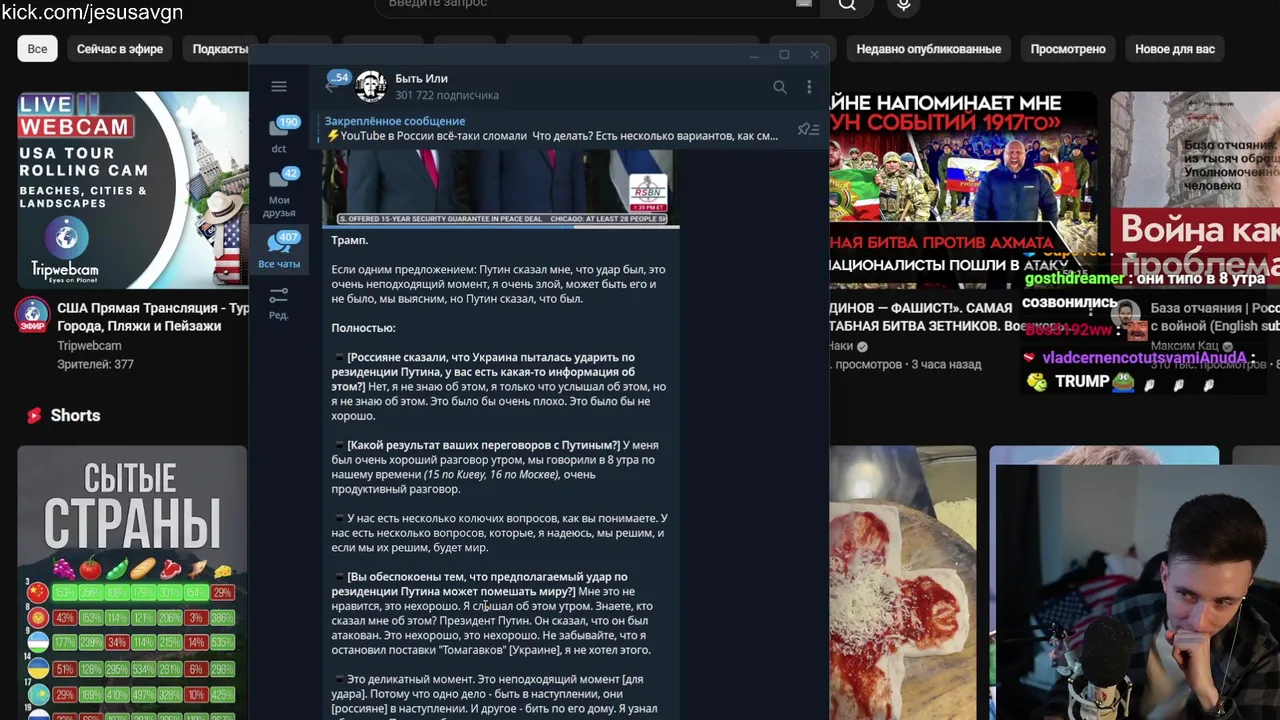Maximize the Telegram window

click(x=784, y=55)
